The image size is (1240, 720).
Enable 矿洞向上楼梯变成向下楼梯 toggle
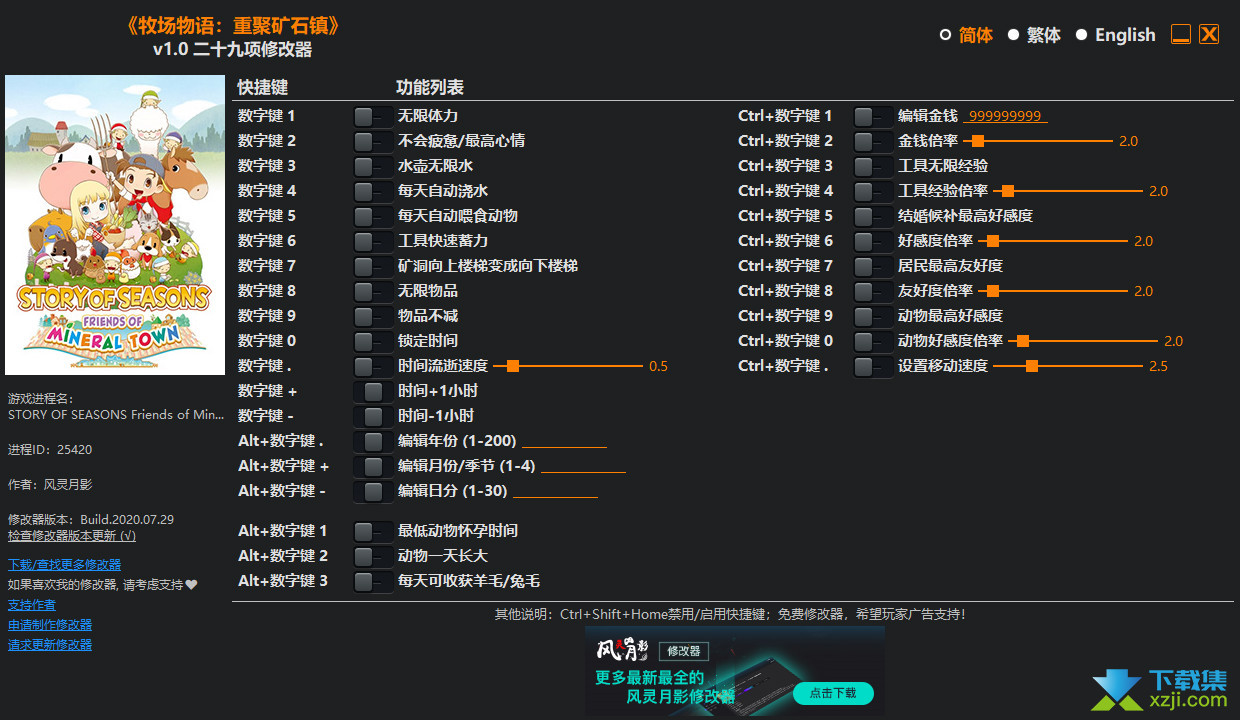(373, 266)
